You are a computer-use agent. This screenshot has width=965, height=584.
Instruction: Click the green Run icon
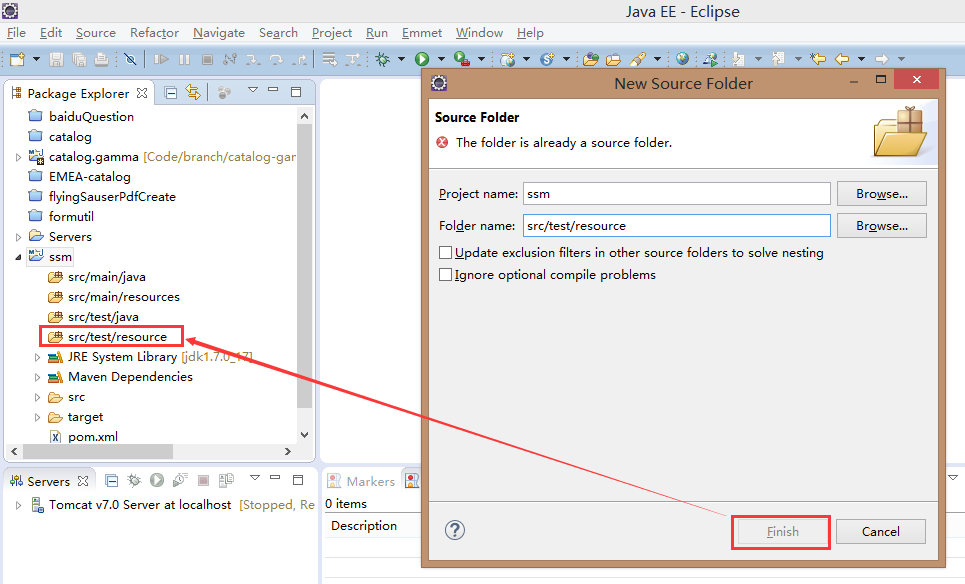(x=422, y=59)
